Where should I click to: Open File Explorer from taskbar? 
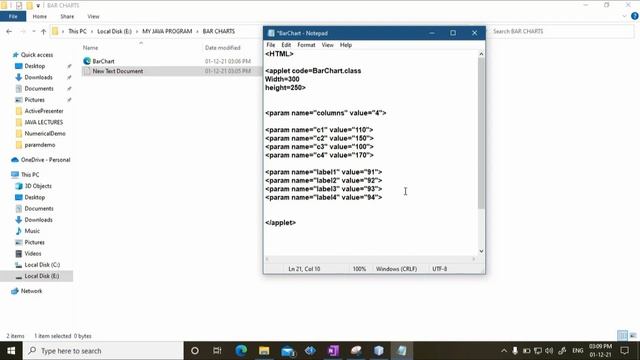pyautogui.click(x=264, y=351)
